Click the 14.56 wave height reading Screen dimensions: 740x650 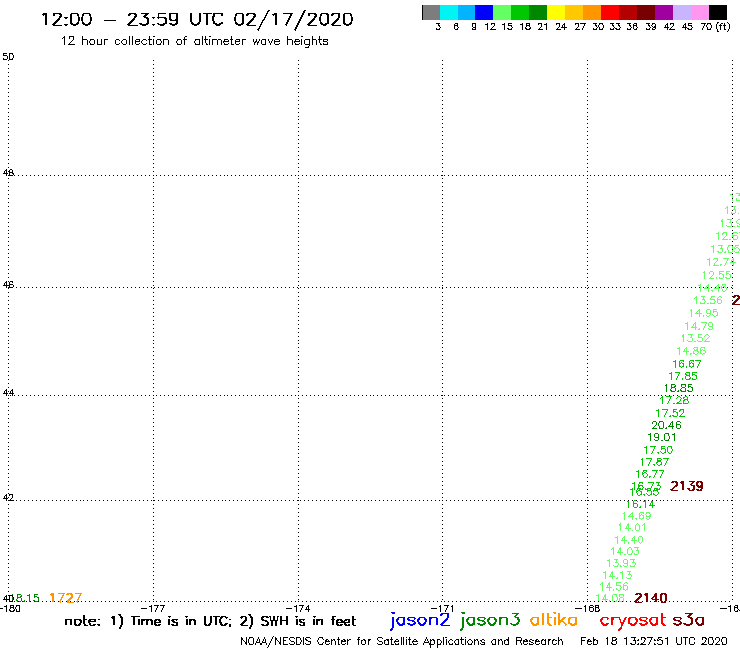[614, 587]
